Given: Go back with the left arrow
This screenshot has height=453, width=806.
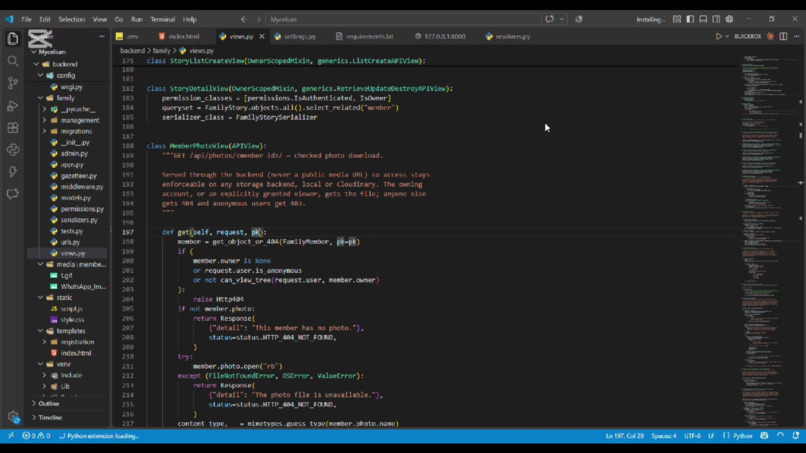Looking at the screenshot, I should pyautogui.click(x=244, y=20).
